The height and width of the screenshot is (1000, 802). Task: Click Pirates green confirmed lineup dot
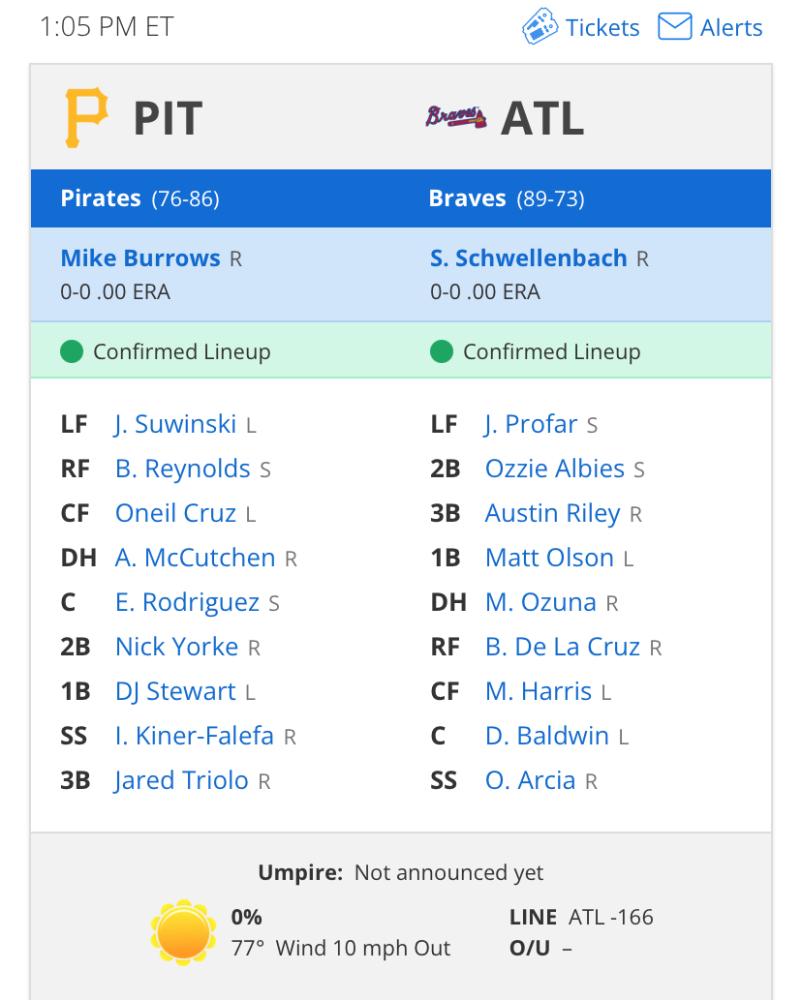pos(71,351)
